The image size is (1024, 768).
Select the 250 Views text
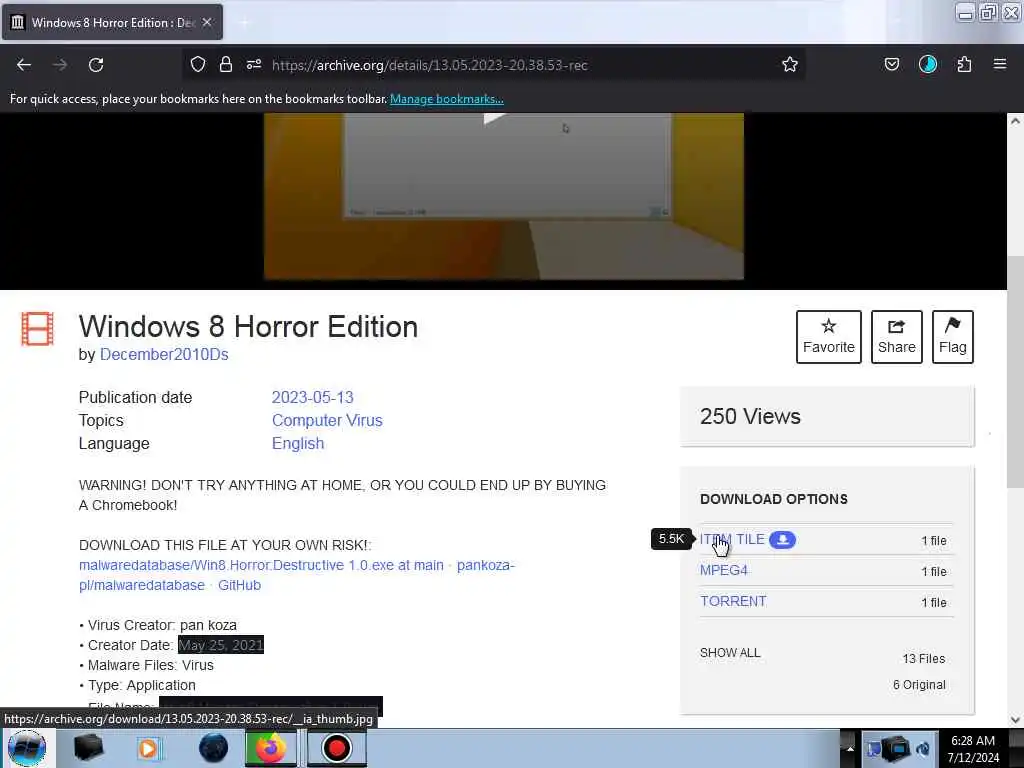750,416
